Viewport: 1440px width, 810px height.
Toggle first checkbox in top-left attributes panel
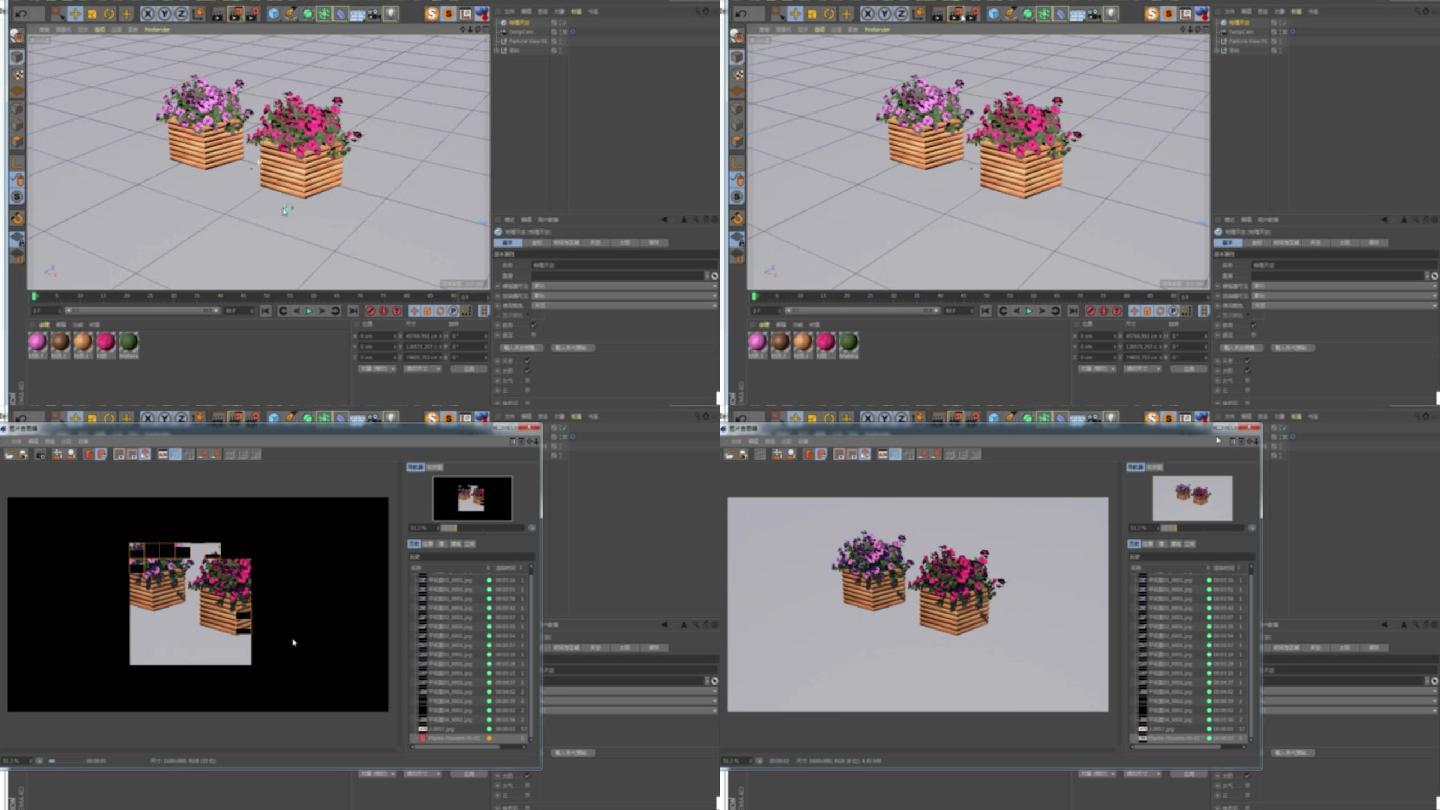[533, 324]
